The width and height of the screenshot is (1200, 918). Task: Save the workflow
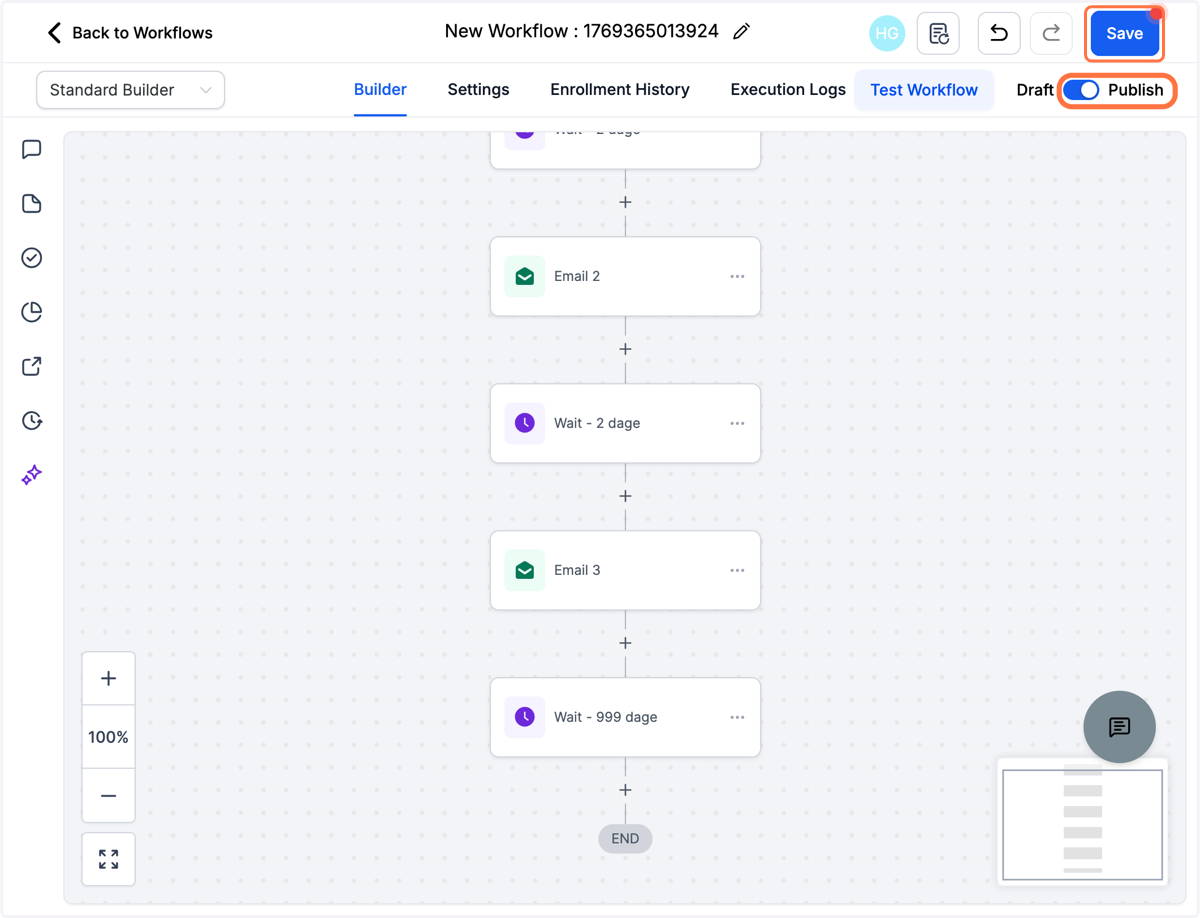click(x=1124, y=34)
